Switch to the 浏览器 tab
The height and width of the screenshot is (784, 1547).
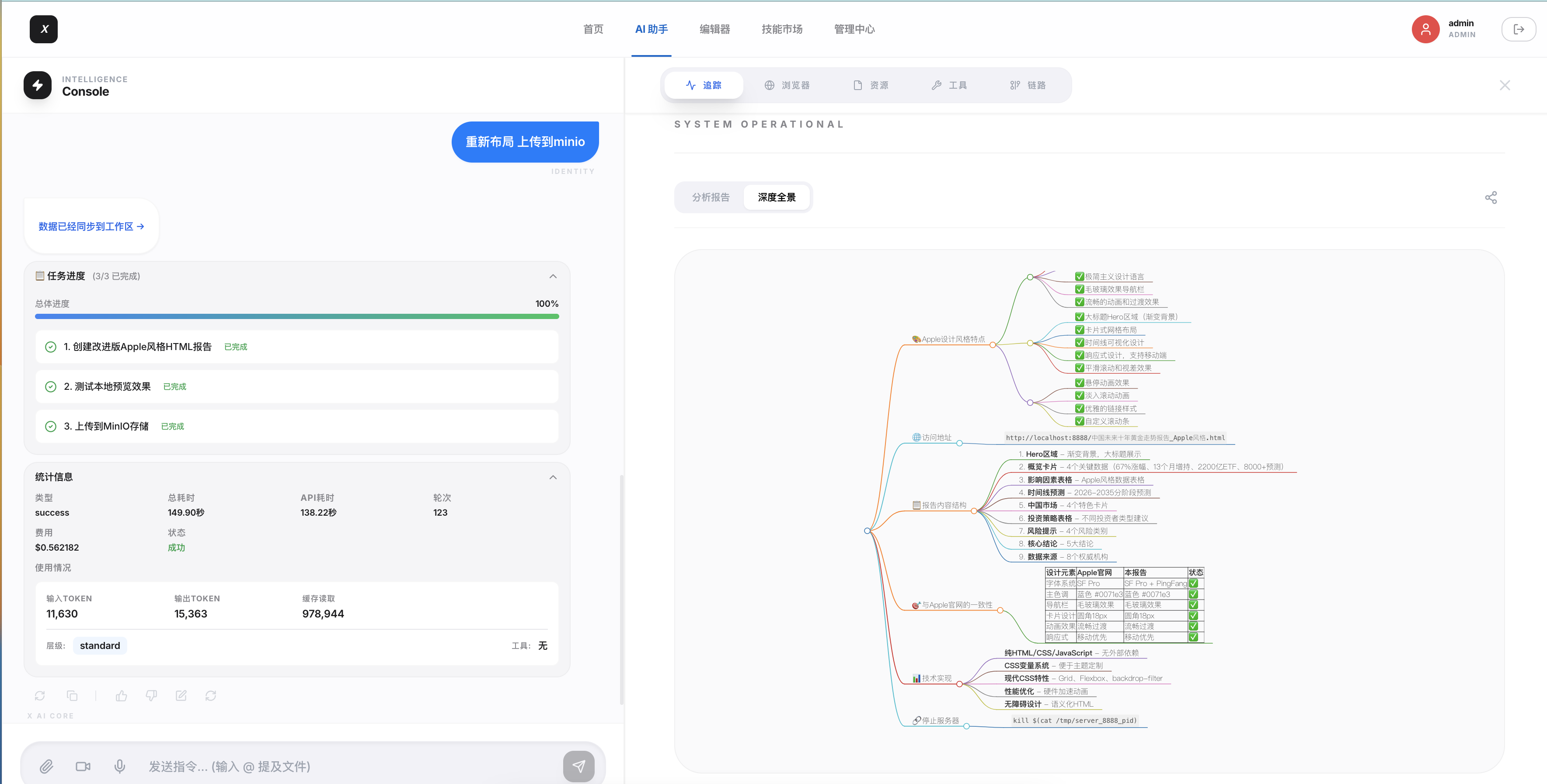pyautogui.click(x=787, y=85)
